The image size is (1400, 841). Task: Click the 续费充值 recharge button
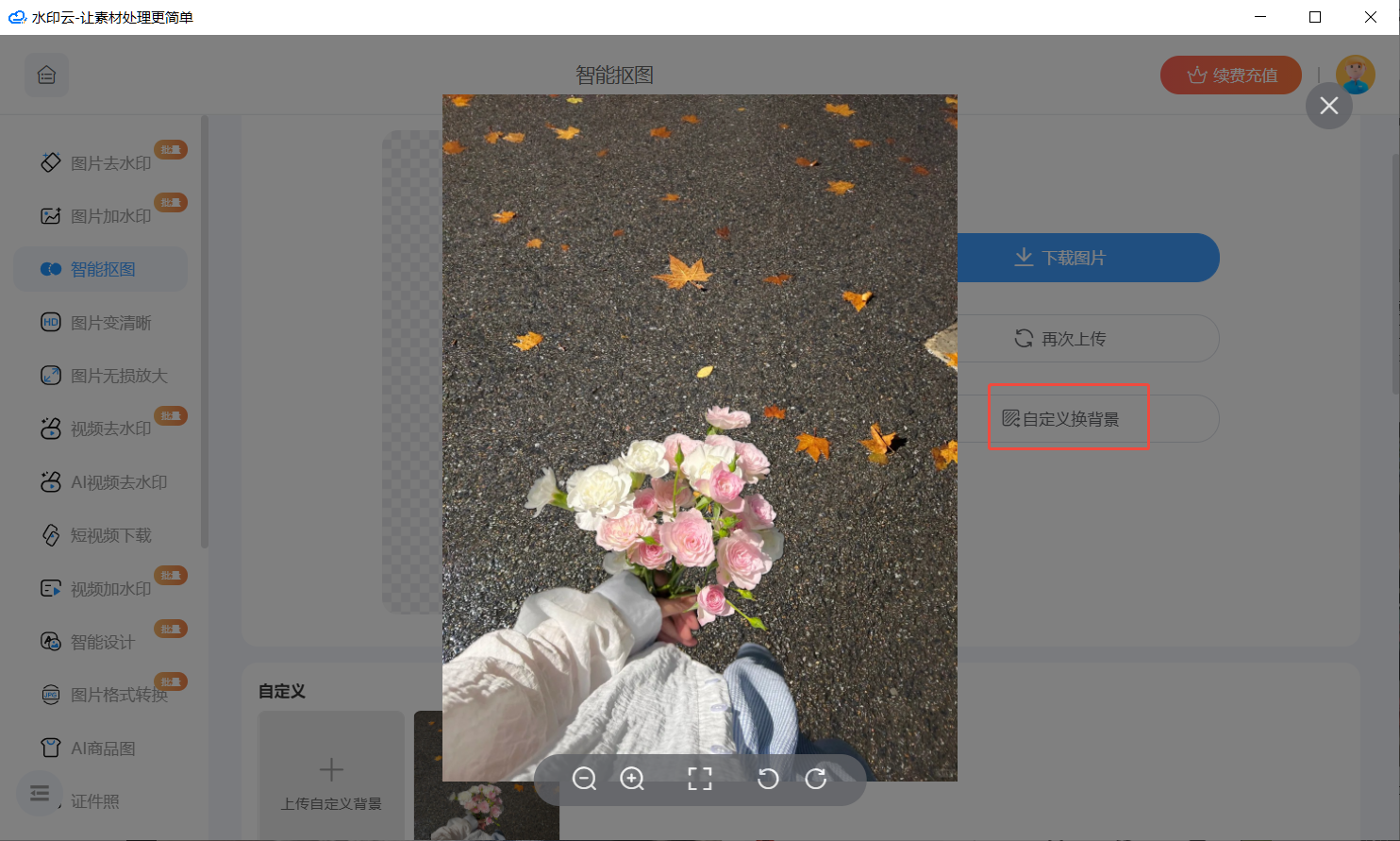click(1231, 76)
